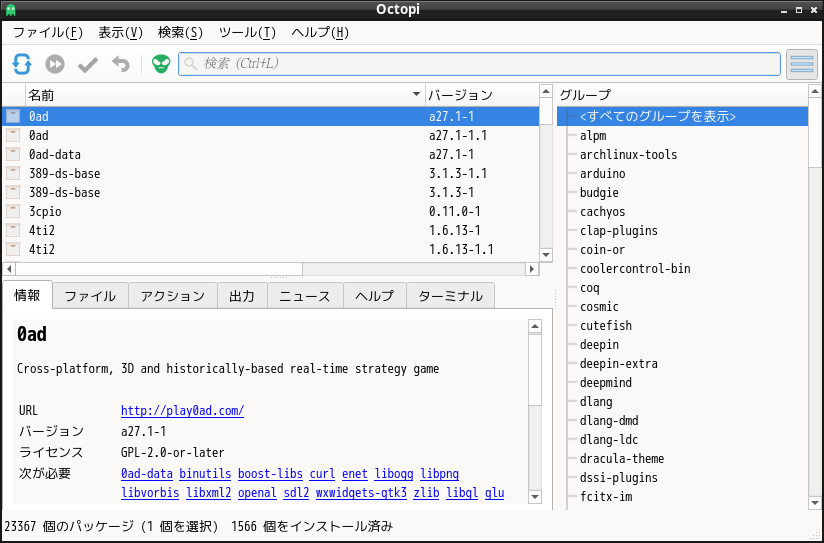Toggle the group panel button at toolbar right
824x543 pixels.
click(x=802, y=64)
